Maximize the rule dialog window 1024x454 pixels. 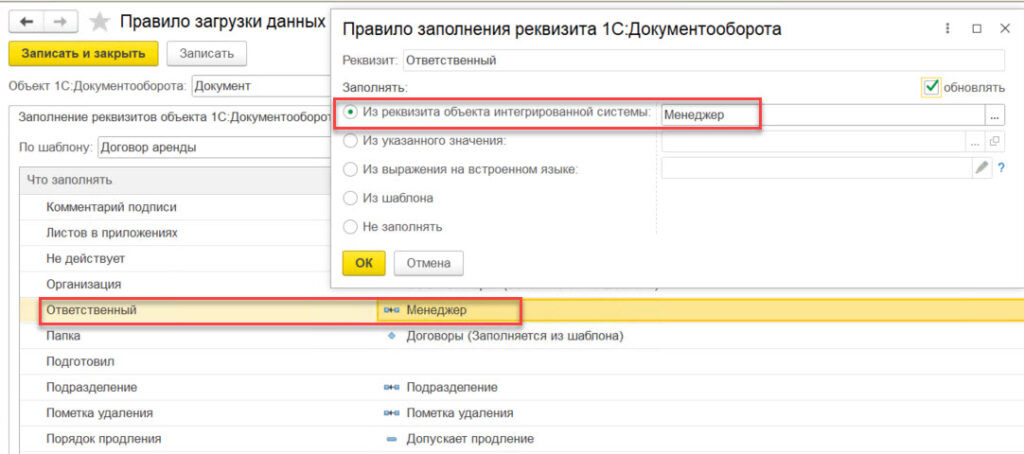pyautogui.click(x=977, y=29)
